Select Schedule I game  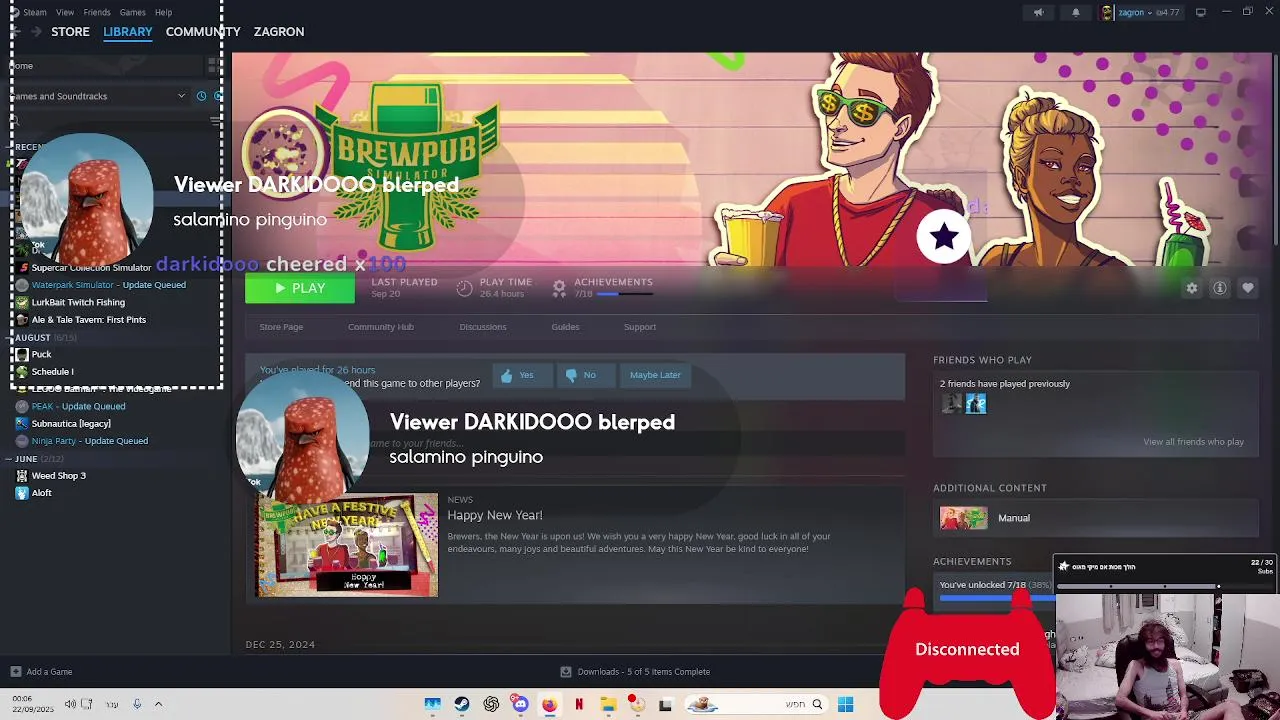pyautogui.click(x=52, y=372)
